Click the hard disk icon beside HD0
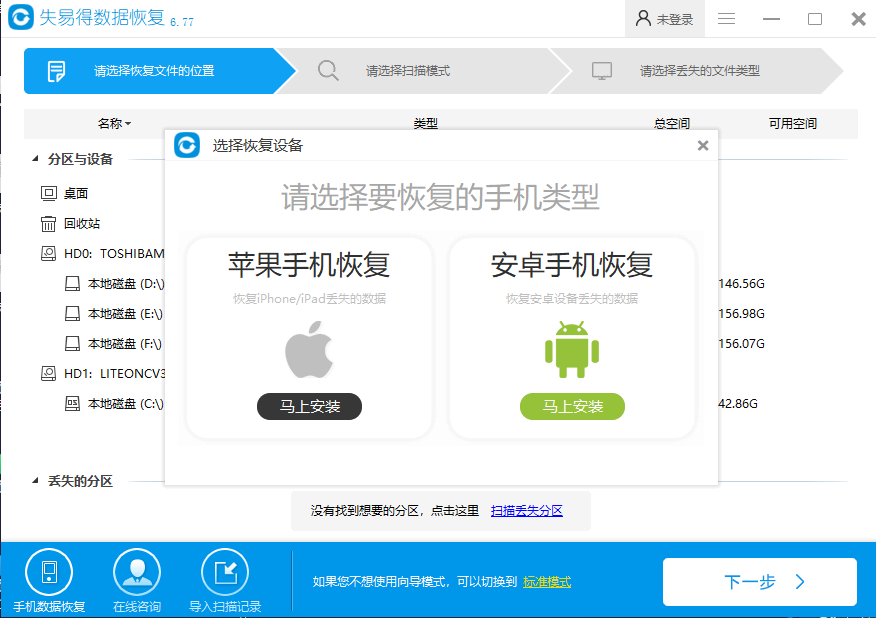Image resolution: width=876 pixels, height=618 pixels. pos(49,254)
